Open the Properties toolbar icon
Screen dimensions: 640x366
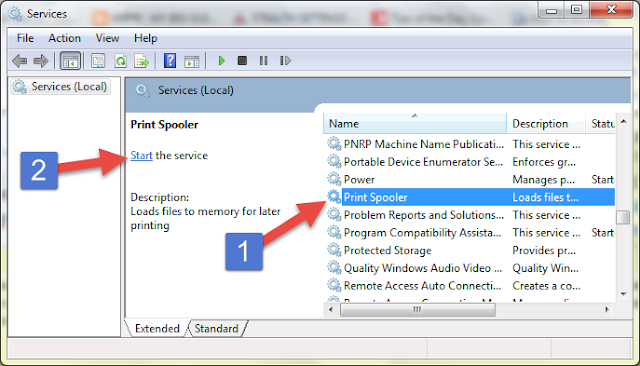98,61
